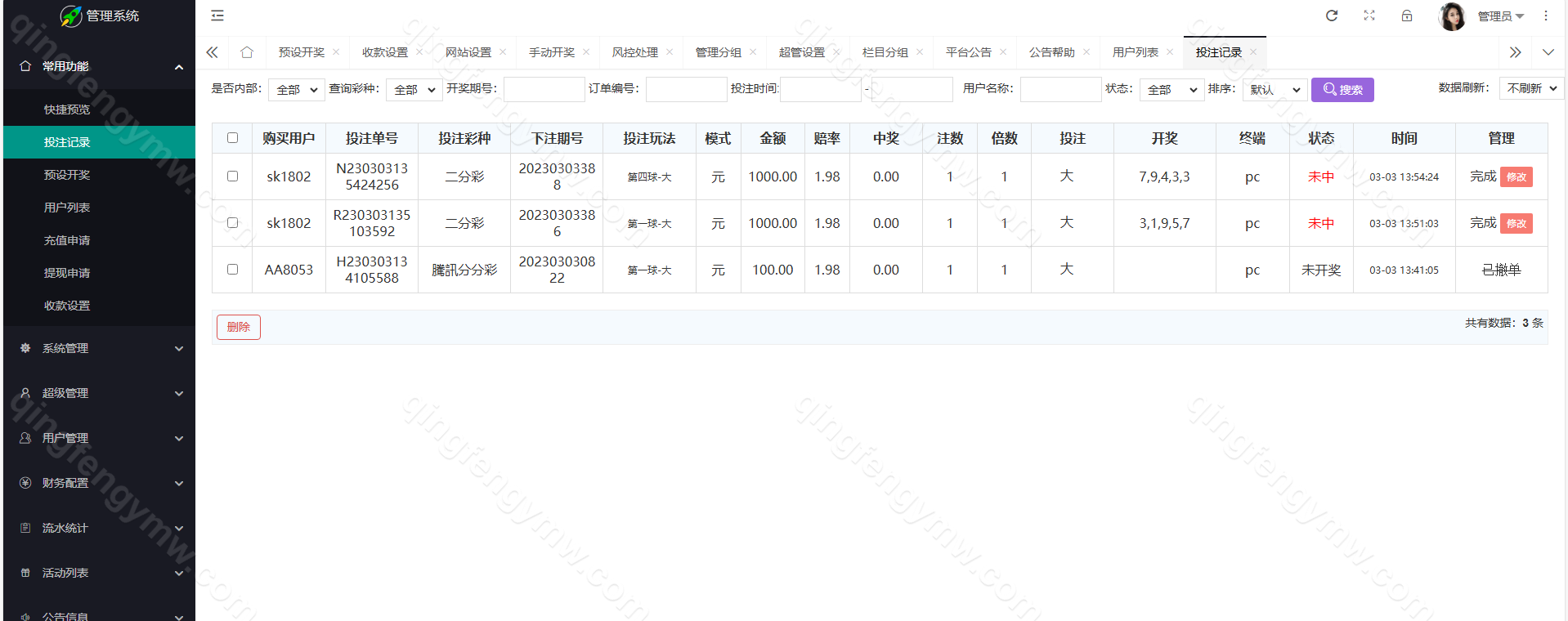Click the 用户名称 input field
Viewport: 1568px width, 621px height.
[x=1060, y=89]
